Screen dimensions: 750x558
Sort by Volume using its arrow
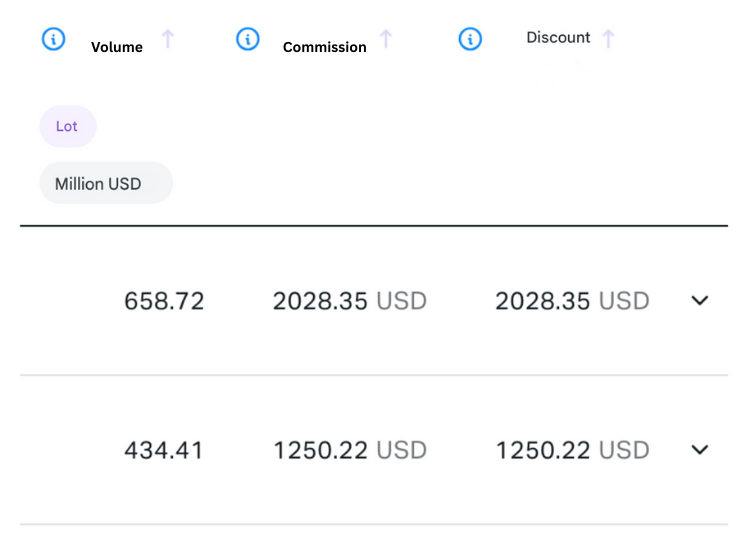pos(167,39)
